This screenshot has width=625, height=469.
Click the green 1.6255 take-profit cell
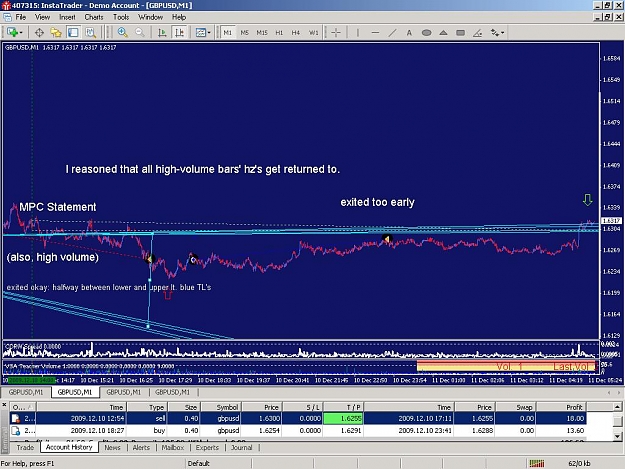click(x=343, y=418)
